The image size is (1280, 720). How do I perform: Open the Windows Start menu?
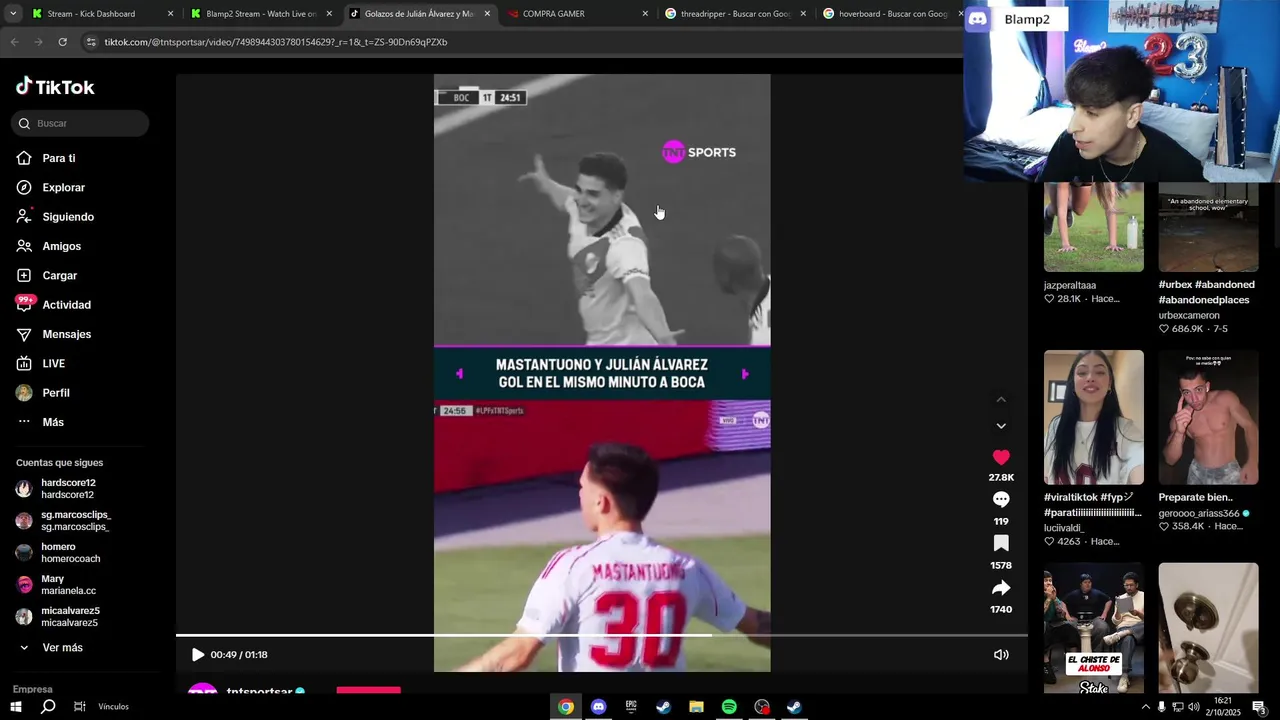tap(15, 706)
